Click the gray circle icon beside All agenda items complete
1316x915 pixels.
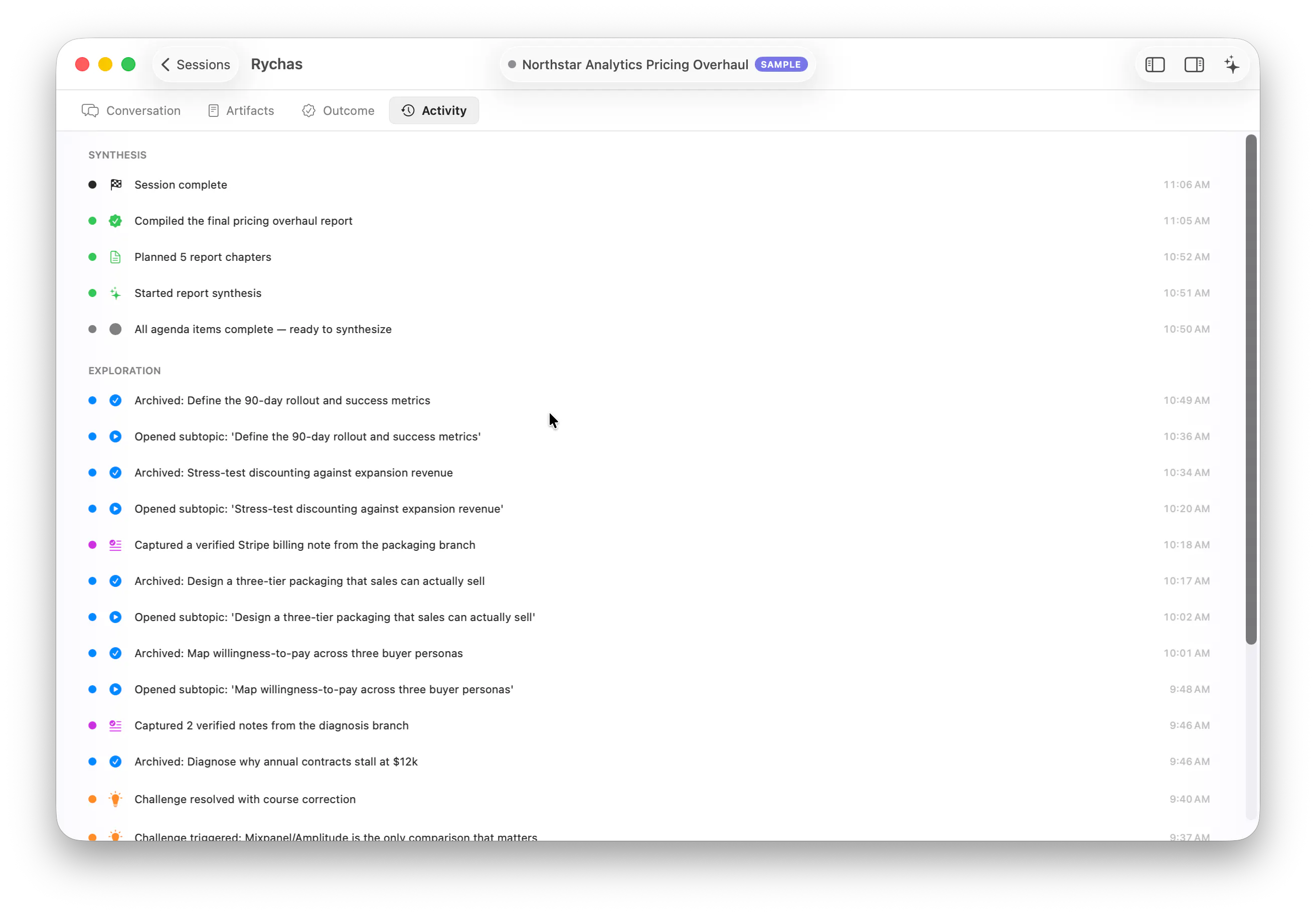point(116,329)
